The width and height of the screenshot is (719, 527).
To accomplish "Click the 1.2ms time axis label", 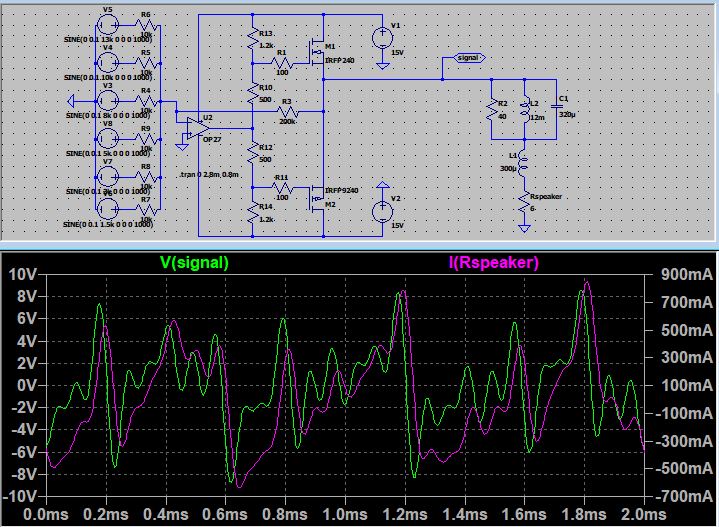I will tap(405, 514).
